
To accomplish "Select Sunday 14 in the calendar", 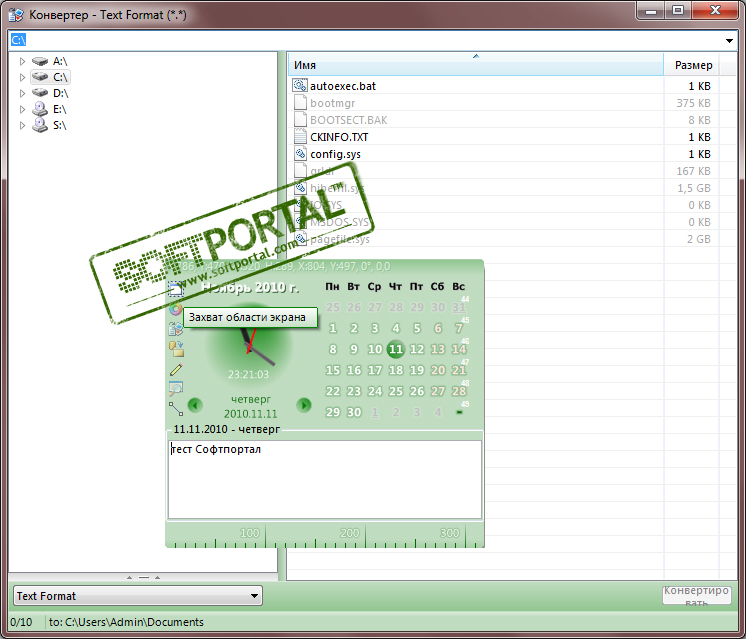I will 459,349.
